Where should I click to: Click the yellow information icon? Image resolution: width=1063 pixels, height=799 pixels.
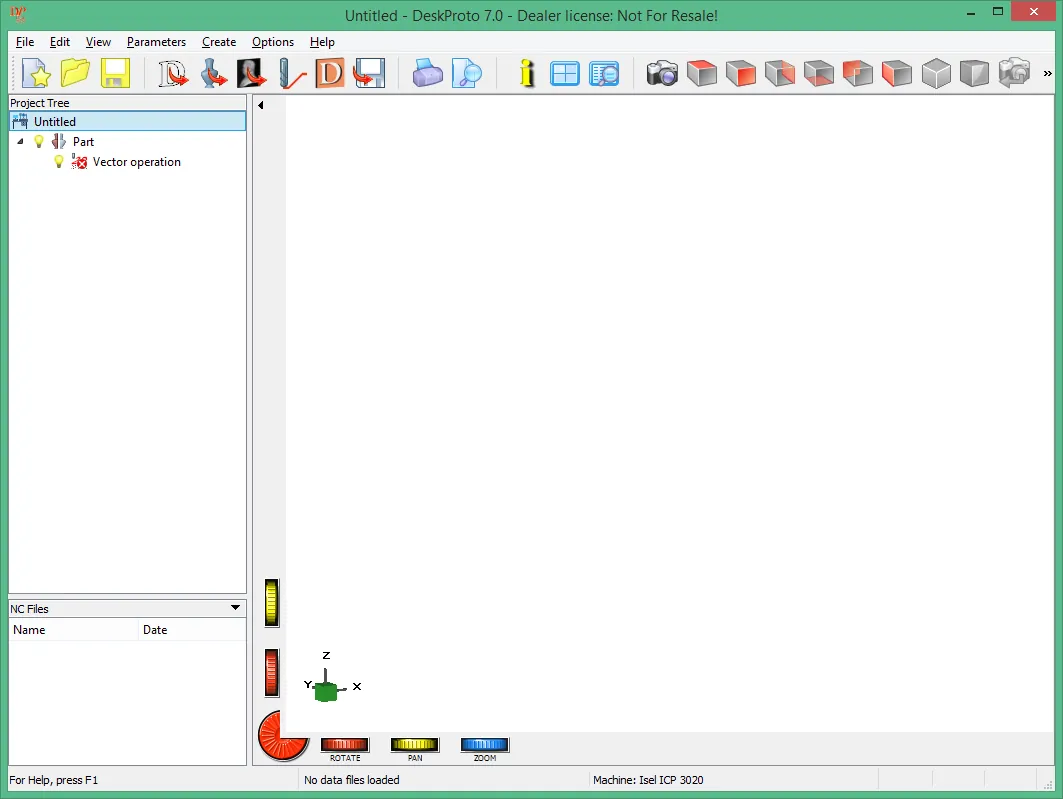tap(527, 73)
